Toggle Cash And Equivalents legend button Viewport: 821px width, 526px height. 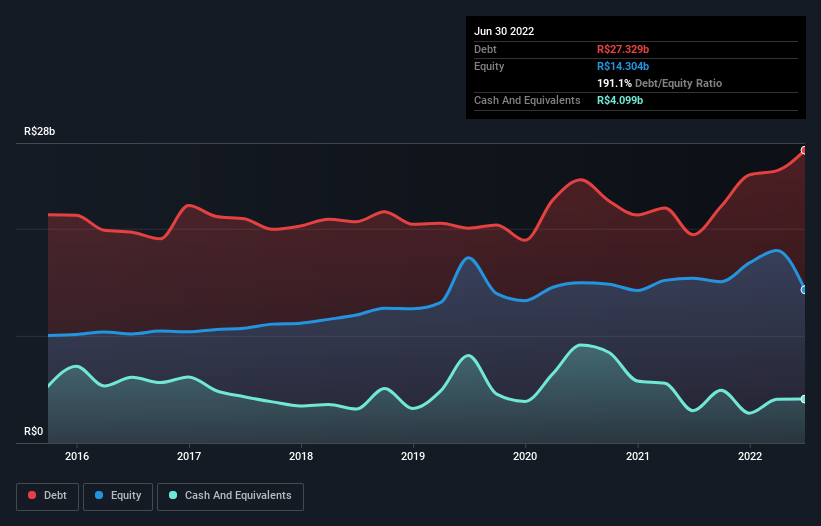click(230, 496)
